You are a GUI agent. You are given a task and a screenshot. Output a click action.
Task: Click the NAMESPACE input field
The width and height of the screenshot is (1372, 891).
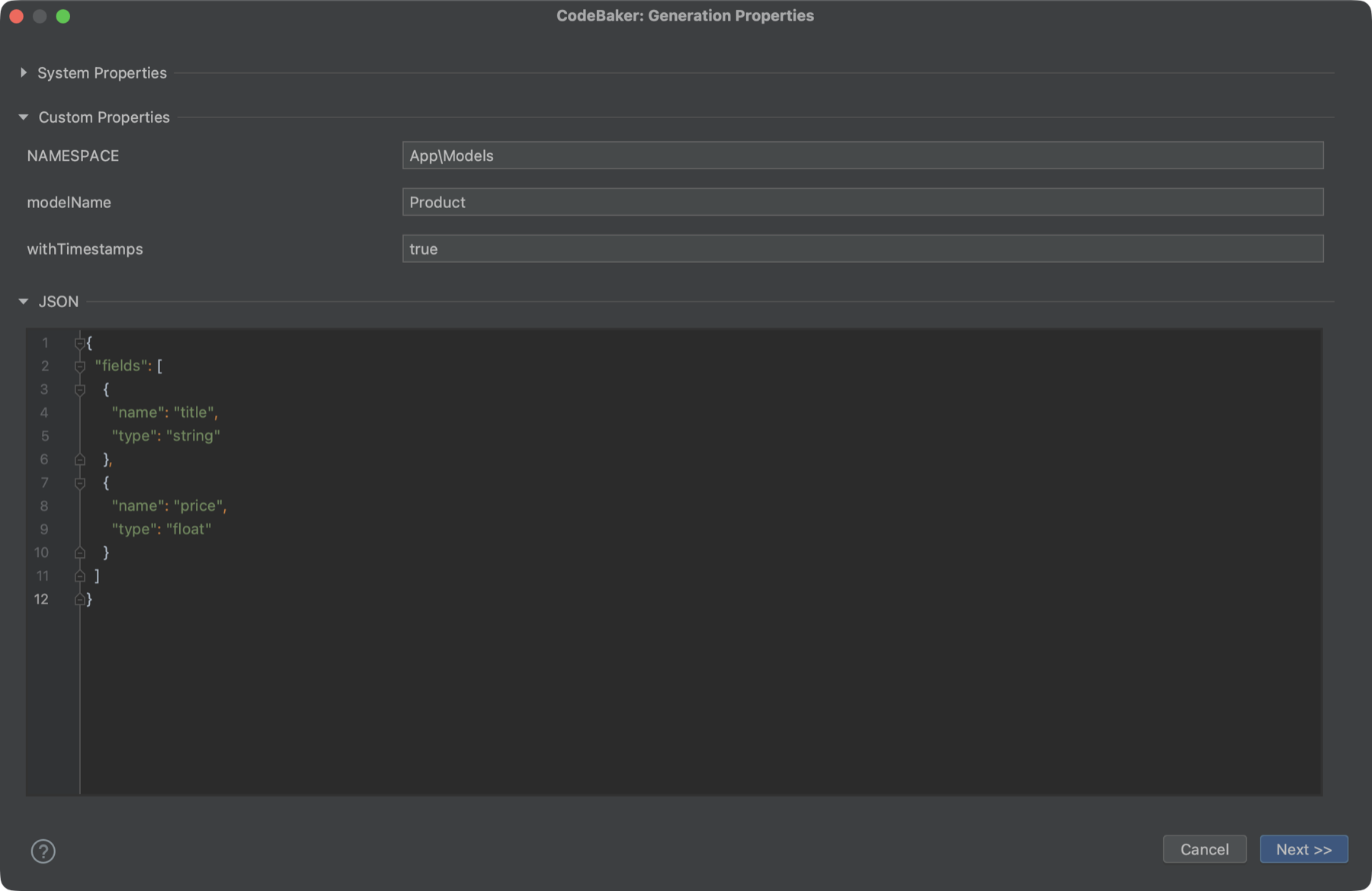(863, 155)
